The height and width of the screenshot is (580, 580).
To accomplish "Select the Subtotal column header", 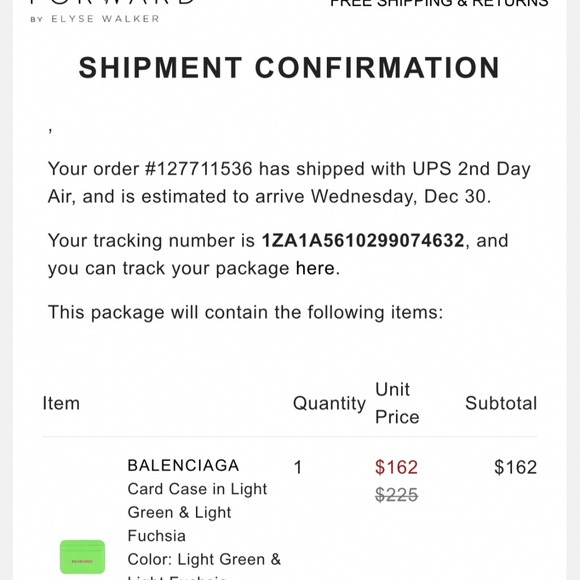I will (501, 403).
